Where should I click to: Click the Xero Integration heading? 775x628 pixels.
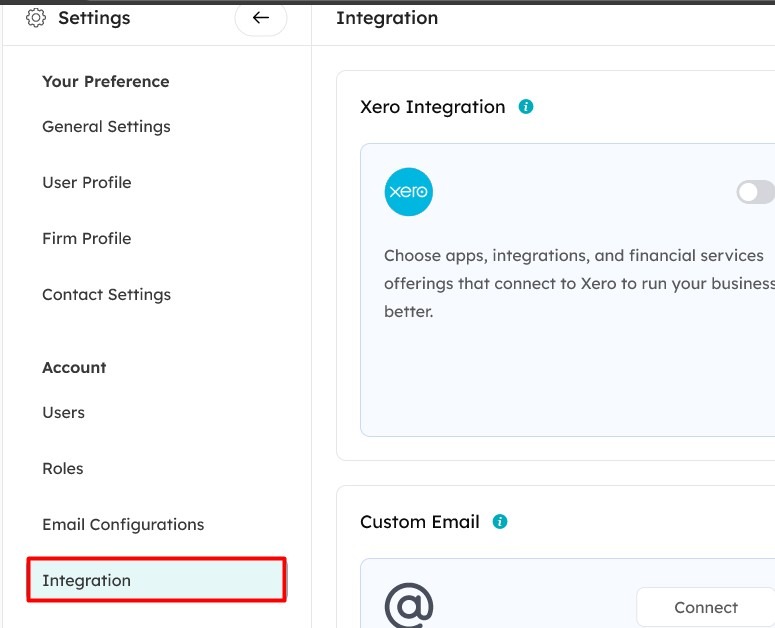(x=432, y=107)
